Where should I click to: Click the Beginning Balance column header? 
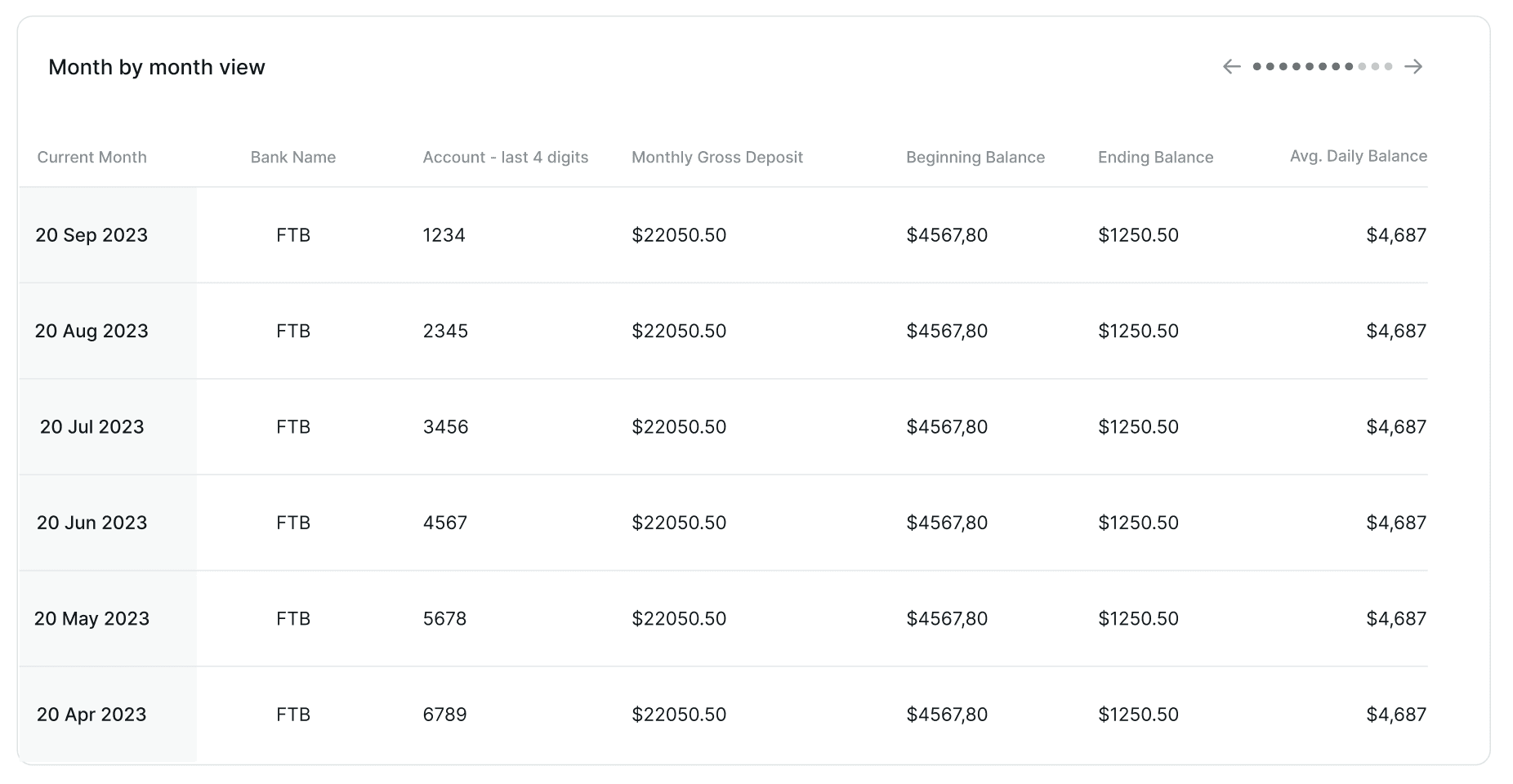point(975,158)
